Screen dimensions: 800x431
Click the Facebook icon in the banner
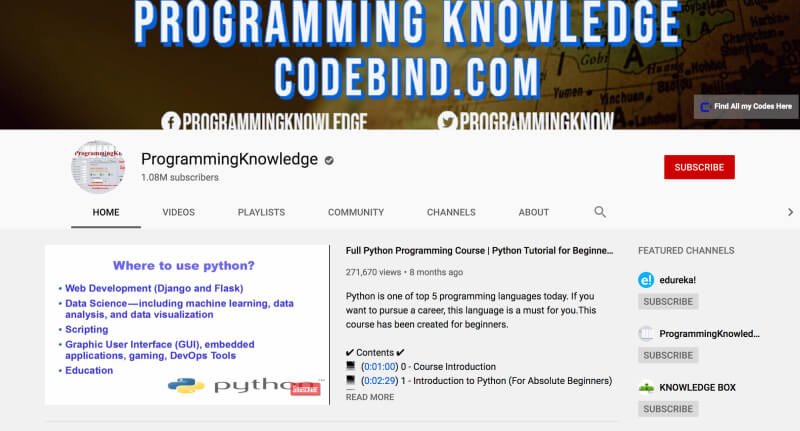click(171, 121)
